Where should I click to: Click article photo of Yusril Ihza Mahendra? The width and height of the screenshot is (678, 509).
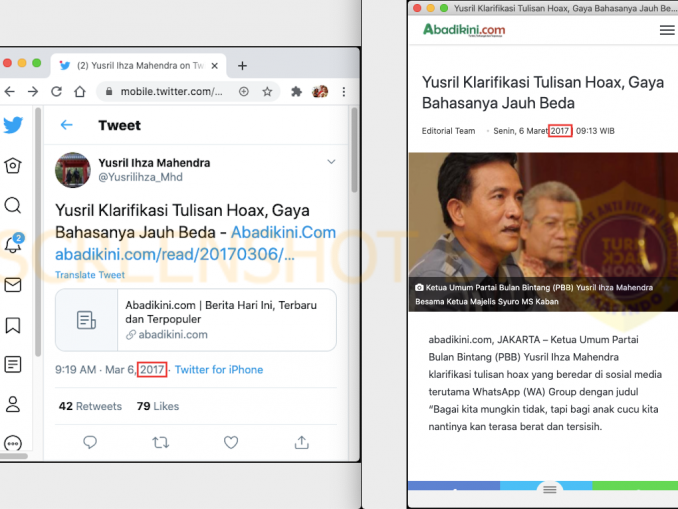(x=543, y=231)
